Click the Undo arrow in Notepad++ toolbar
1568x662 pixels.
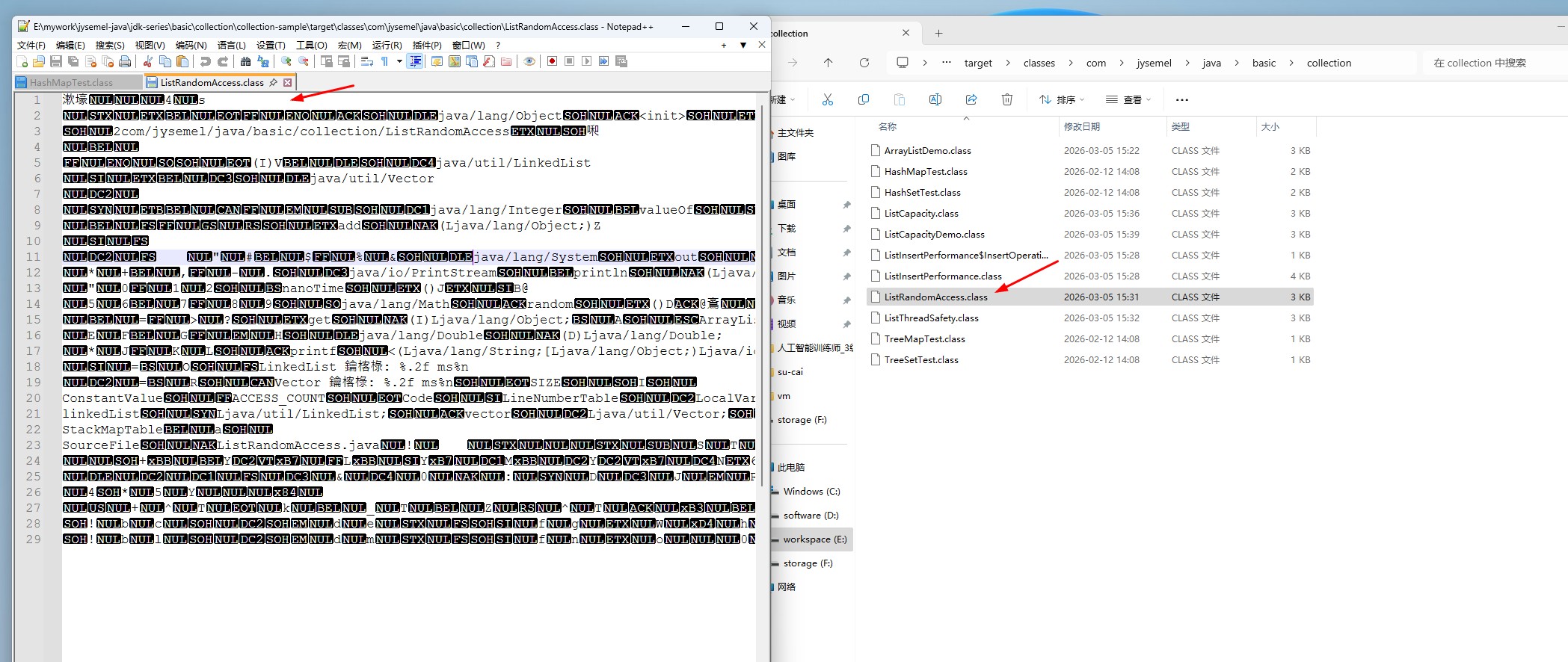point(205,61)
